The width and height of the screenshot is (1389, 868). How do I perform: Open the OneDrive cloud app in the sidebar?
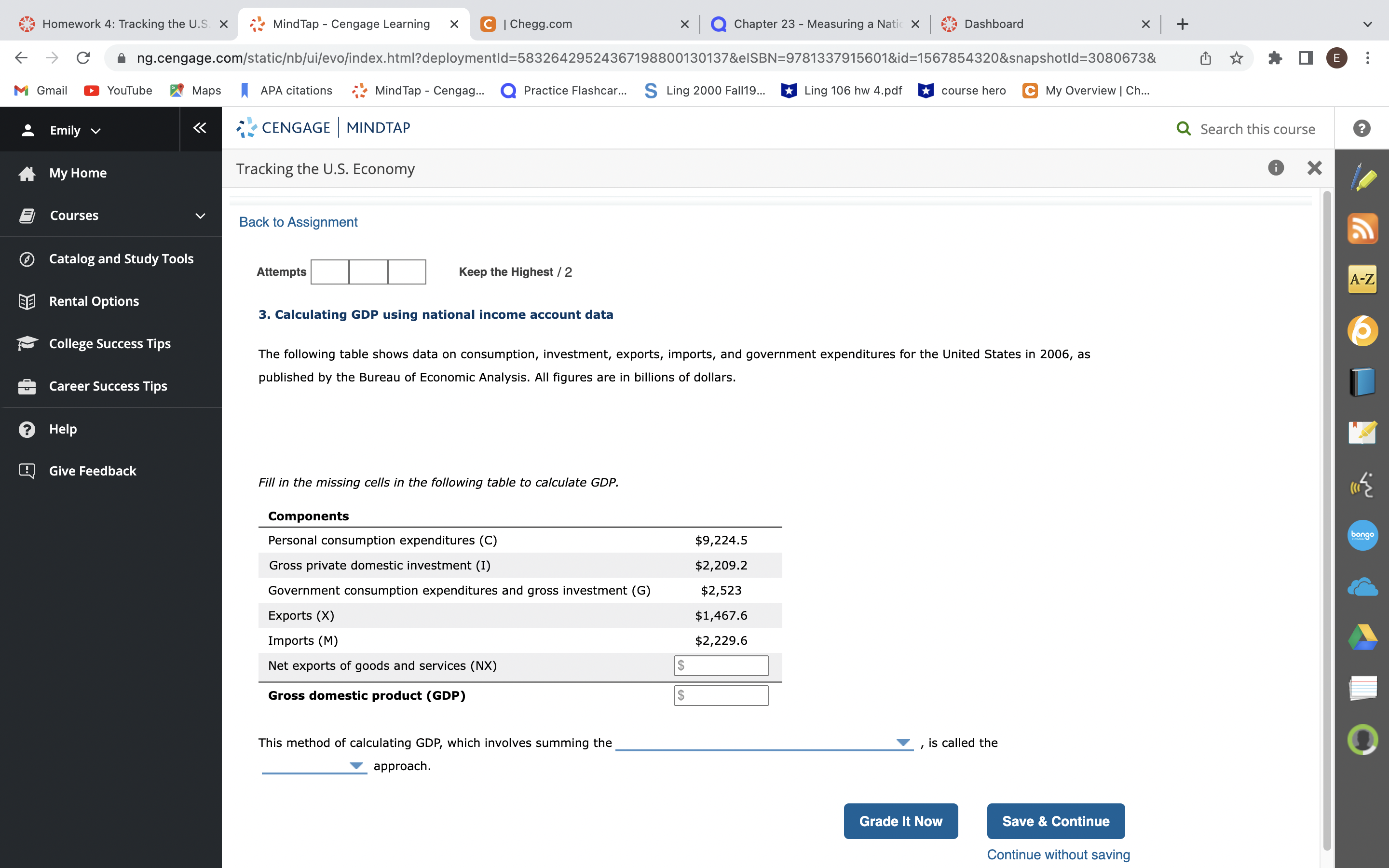1362,587
